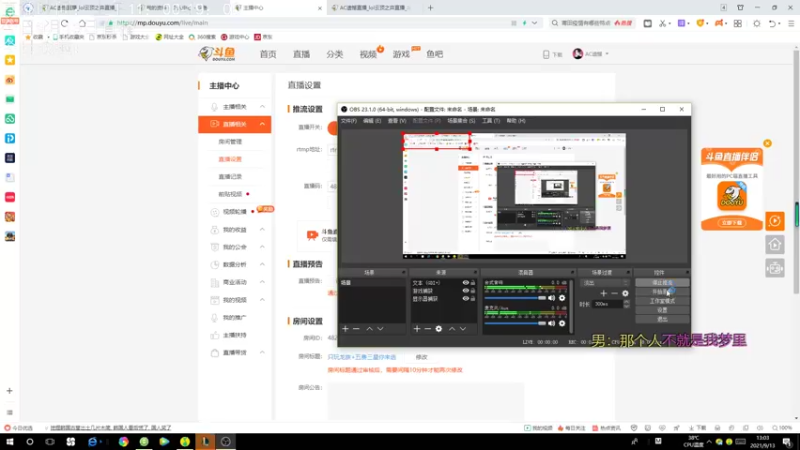800x450 pixels.
Task: Open OBS 设置 settings button
Action: (x=662, y=310)
